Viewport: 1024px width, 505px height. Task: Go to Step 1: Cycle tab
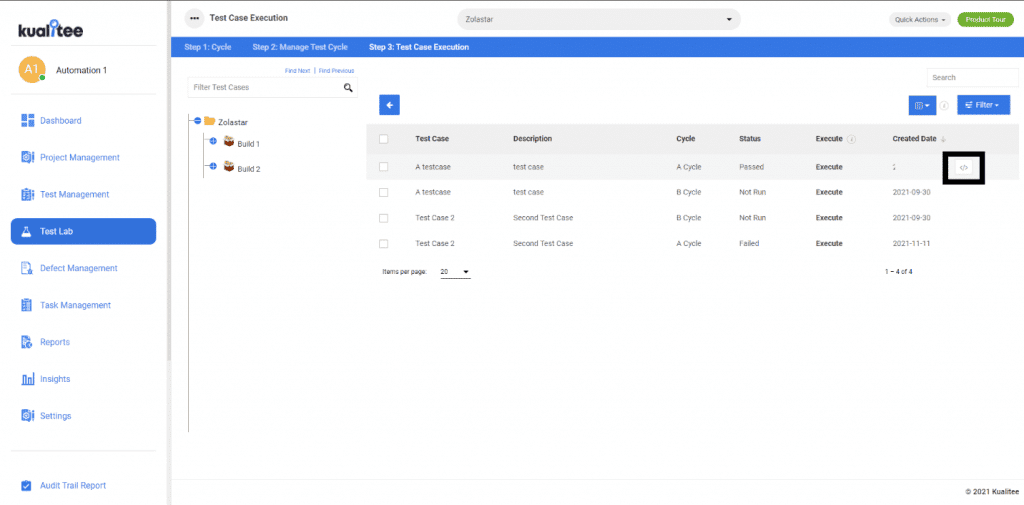click(207, 47)
